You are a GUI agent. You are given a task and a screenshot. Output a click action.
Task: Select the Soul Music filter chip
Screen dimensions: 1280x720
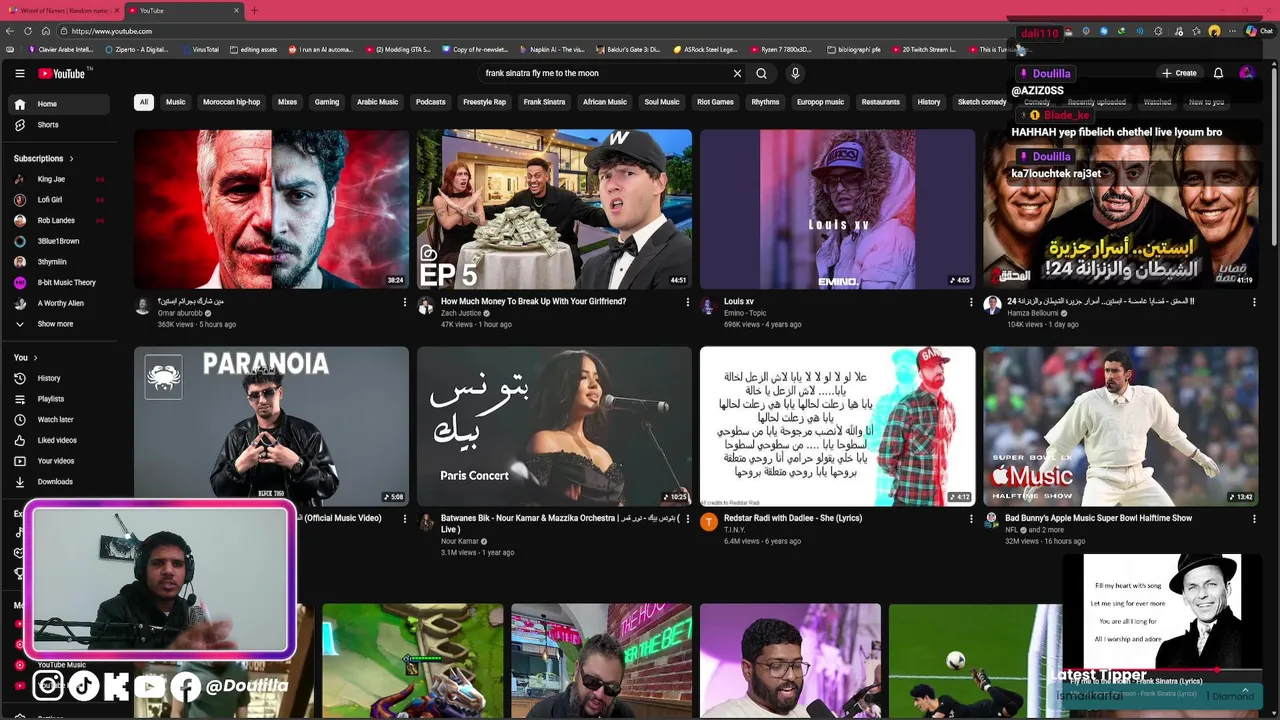pyautogui.click(x=662, y=102)
